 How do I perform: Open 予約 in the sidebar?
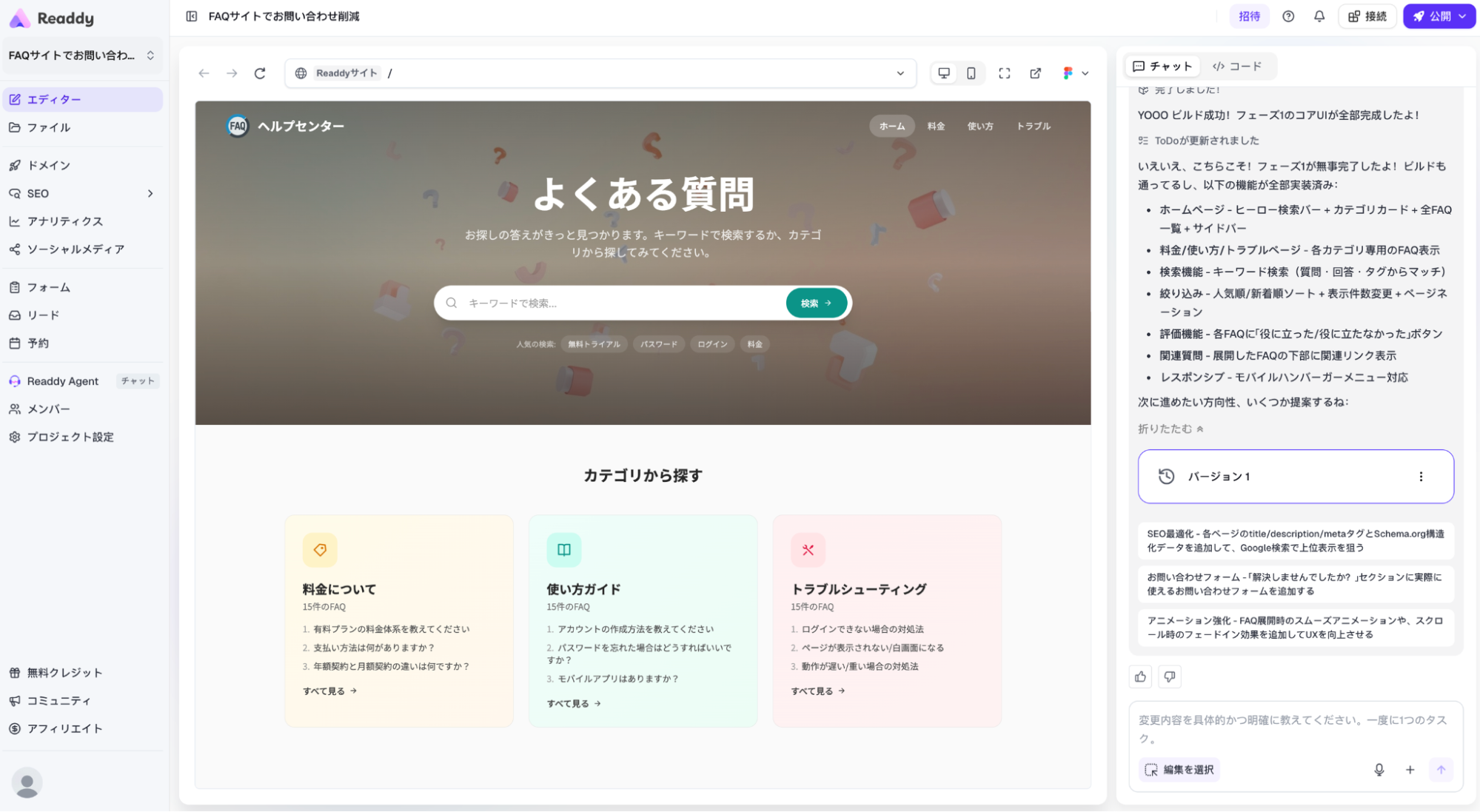point(82,343)
